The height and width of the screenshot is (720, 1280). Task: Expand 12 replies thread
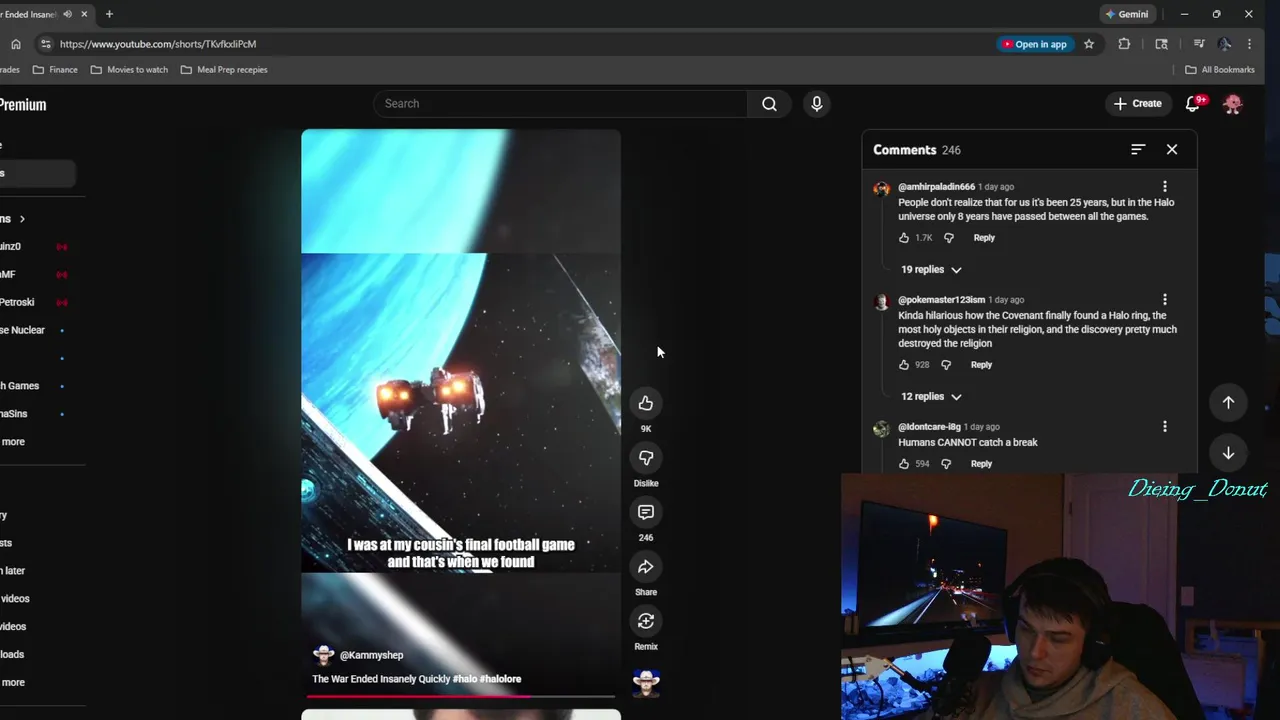[x=931, y=397]
